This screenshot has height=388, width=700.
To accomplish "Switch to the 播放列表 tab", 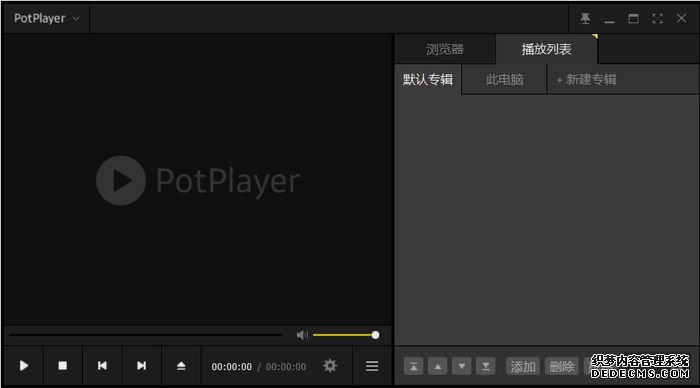I will tap(546, 49).
